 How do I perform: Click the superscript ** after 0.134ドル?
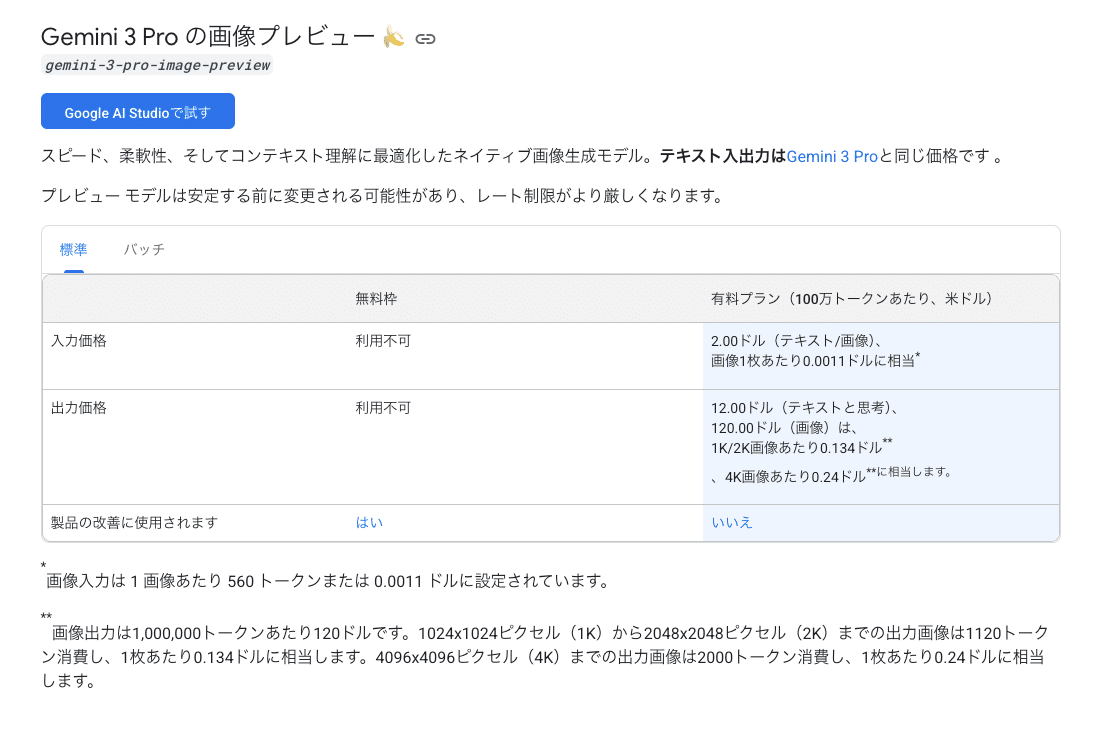coord(886,441)
